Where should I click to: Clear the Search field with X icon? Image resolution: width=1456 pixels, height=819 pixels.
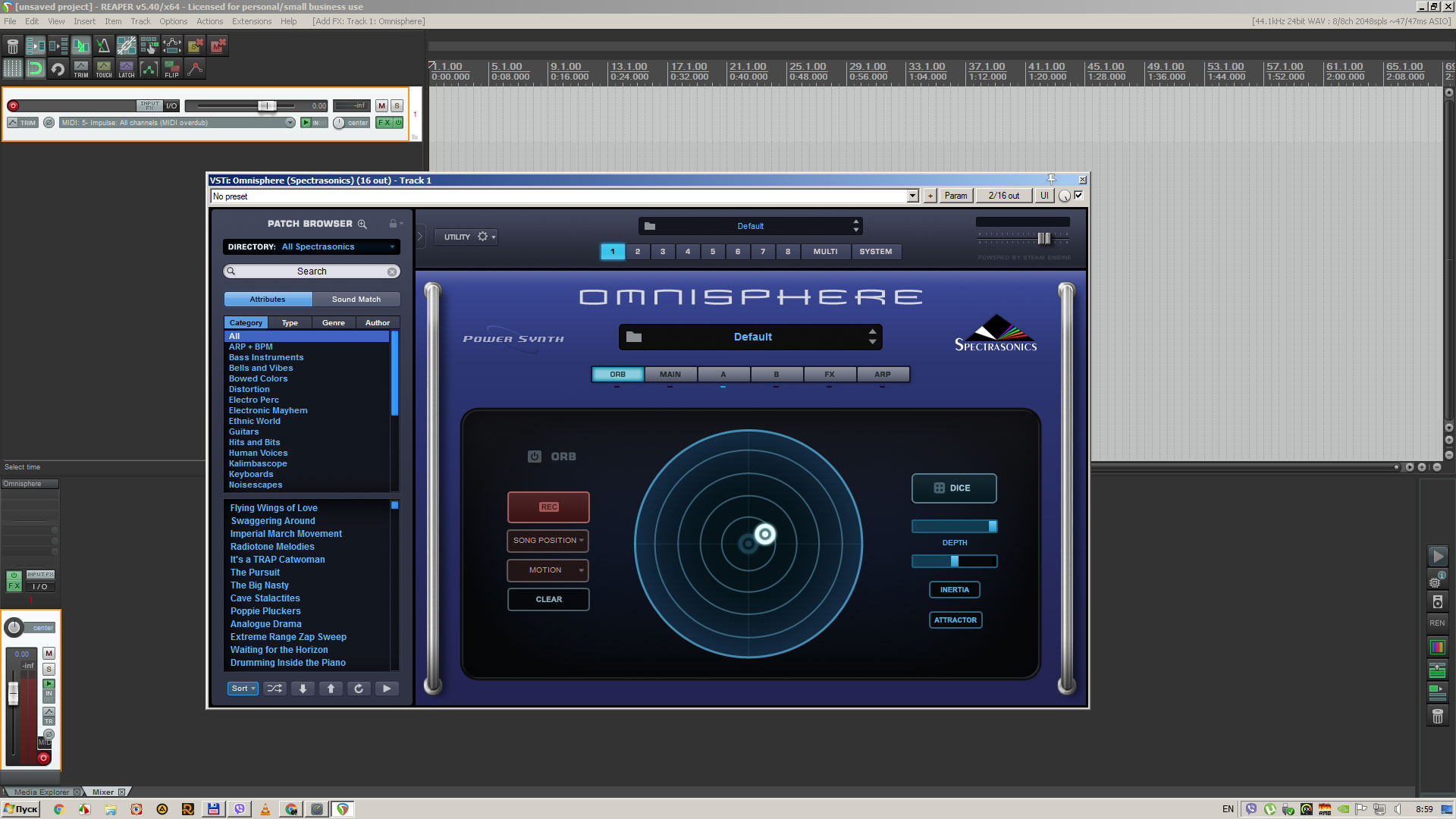tap(392, 271)
